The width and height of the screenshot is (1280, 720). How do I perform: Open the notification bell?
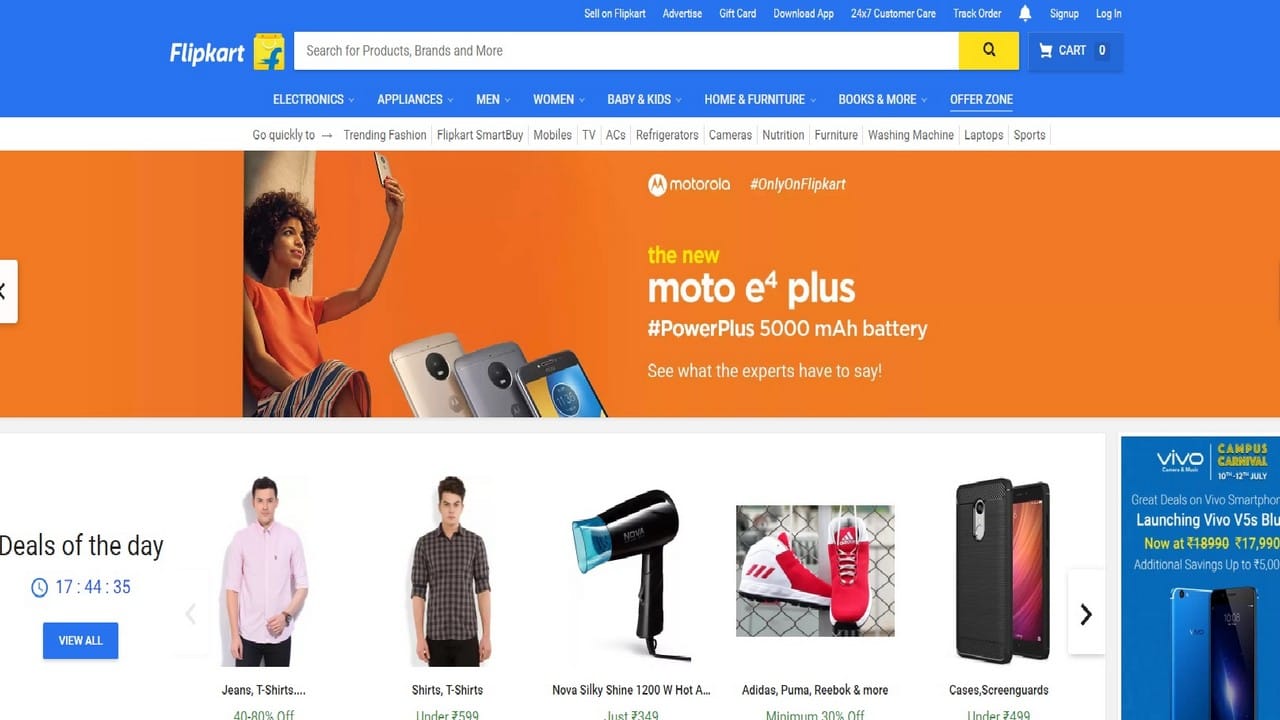coord(1025,14)
